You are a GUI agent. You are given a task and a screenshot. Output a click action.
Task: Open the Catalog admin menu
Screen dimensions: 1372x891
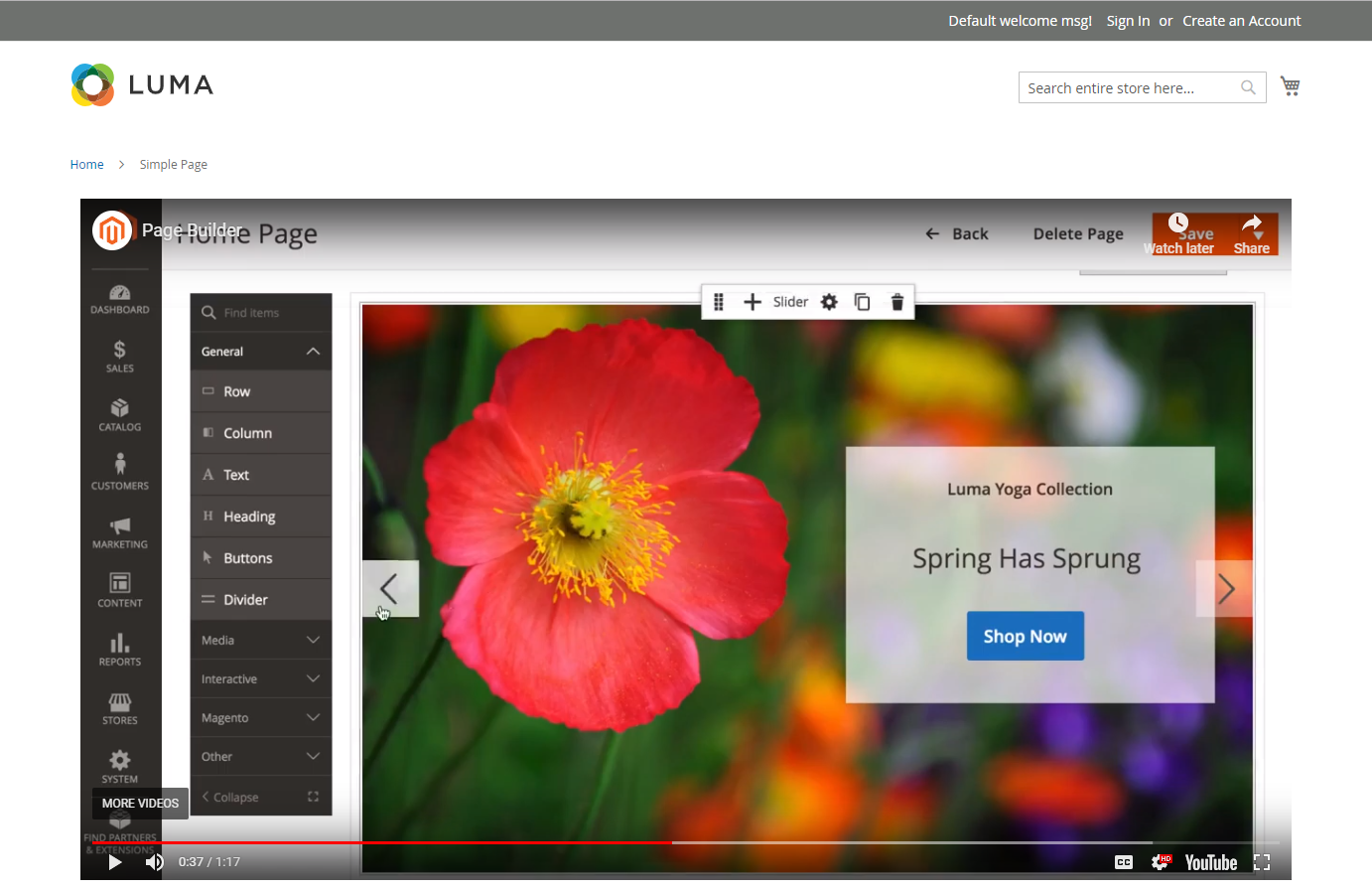point(120,414)
